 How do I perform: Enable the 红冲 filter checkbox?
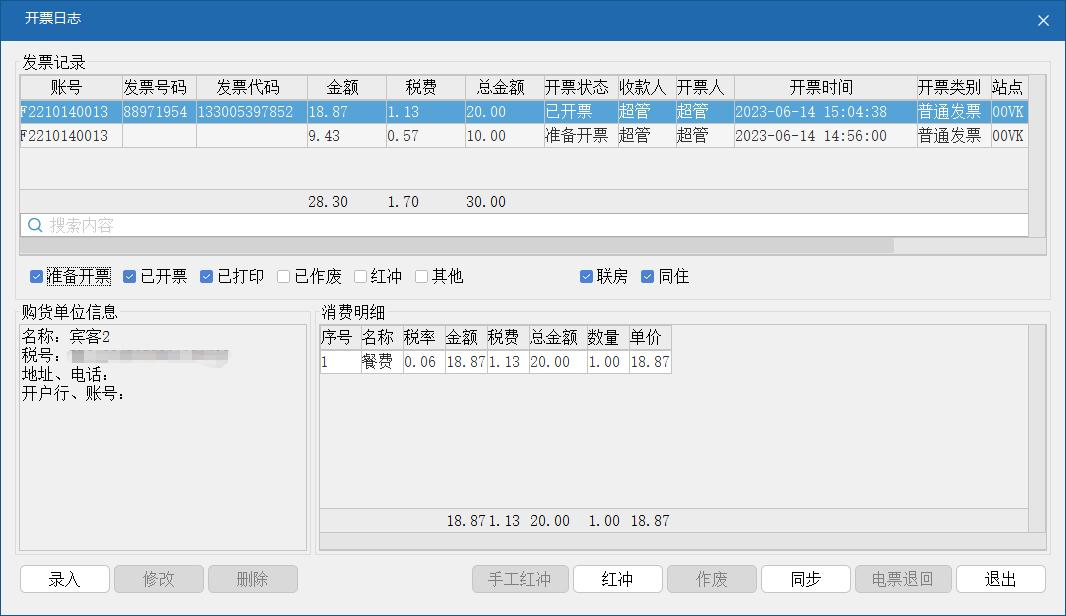tap(360, 276)
